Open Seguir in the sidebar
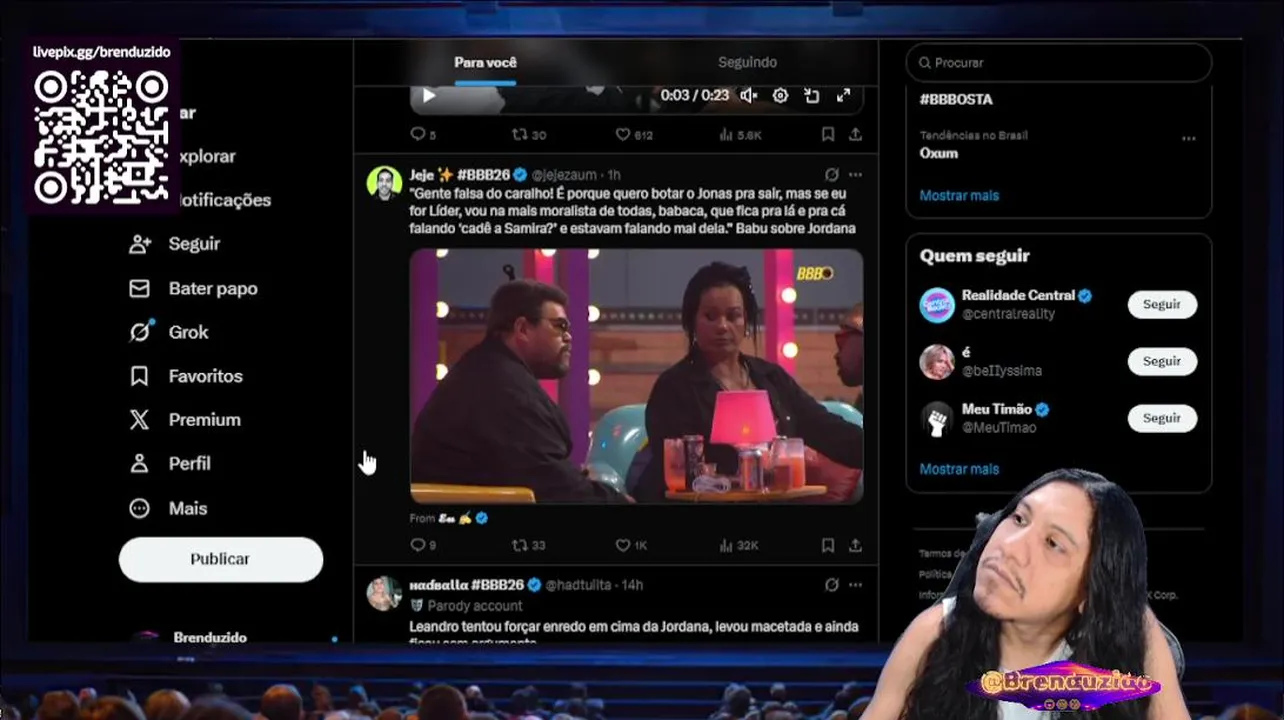The height and width of the screenshot is (720, 1284). click(175, 244)
